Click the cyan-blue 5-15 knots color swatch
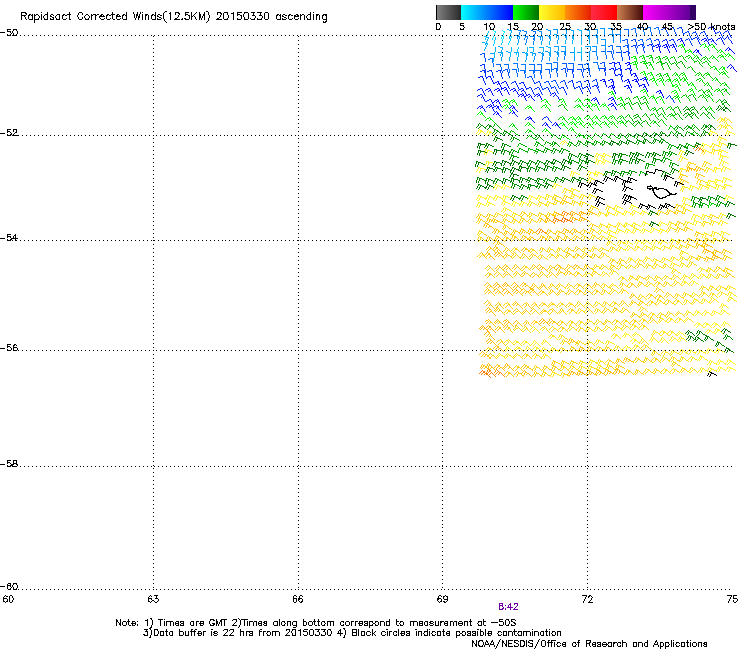Screen dimensions: 740x650 (487, 12)
